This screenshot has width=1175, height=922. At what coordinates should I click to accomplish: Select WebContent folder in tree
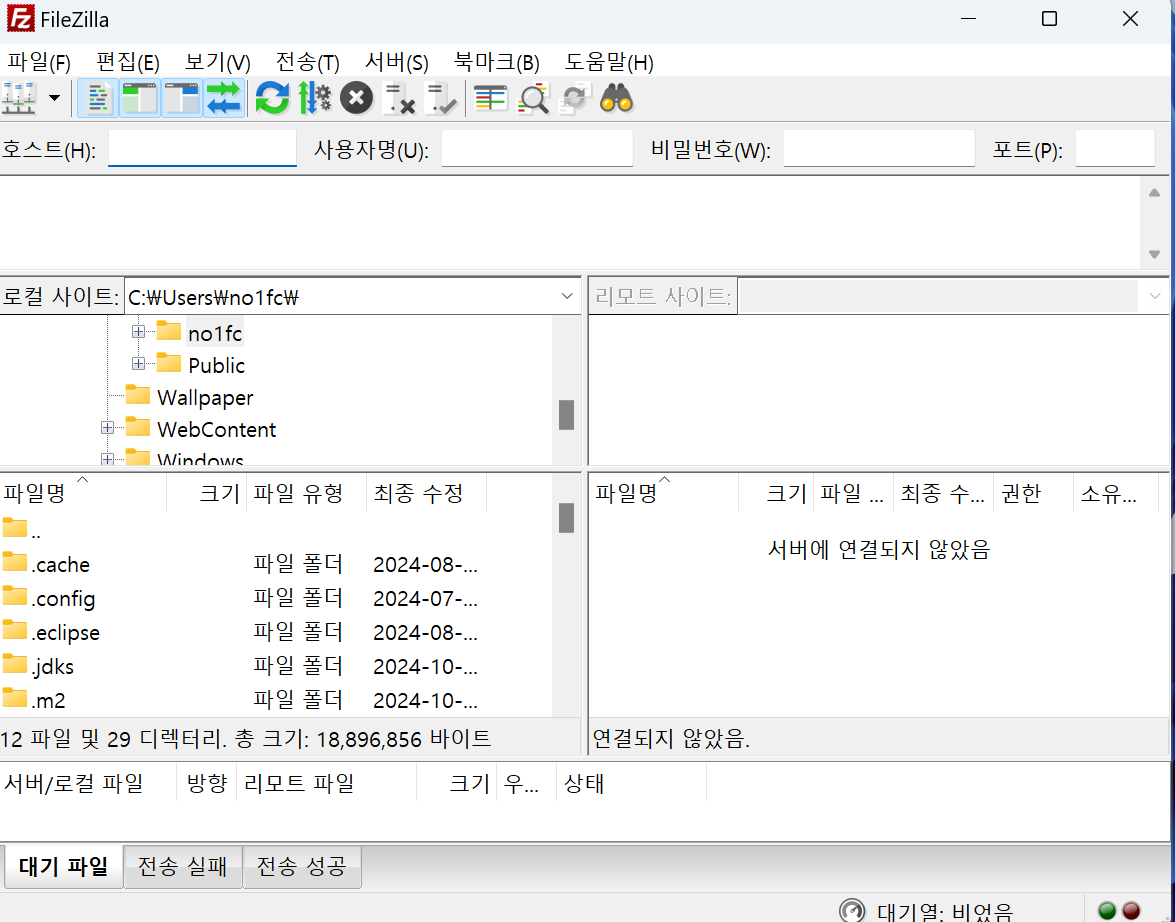pyautogui.click(x=216, y=430)
